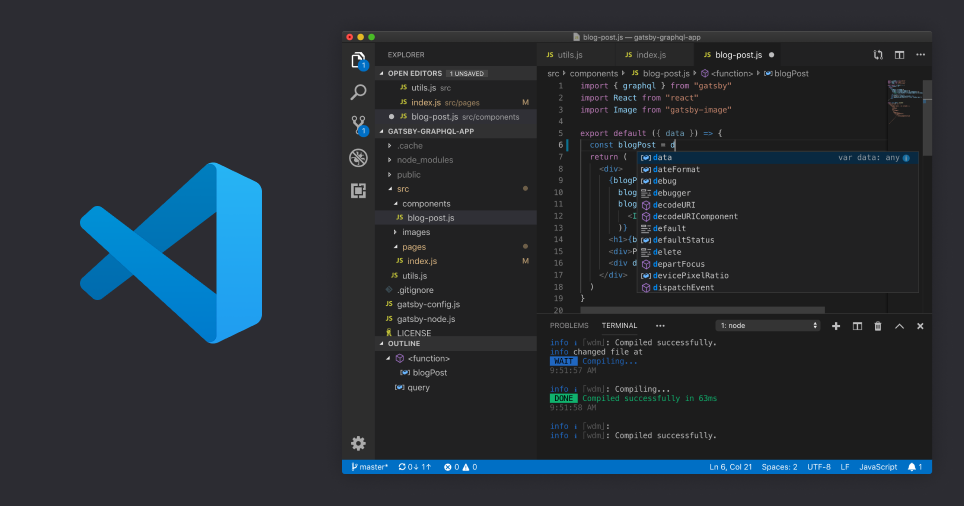Select the data suggestion in autocomplete
Image resolution: width=964 pixels, height=506 pixels.
pos(778,158)
